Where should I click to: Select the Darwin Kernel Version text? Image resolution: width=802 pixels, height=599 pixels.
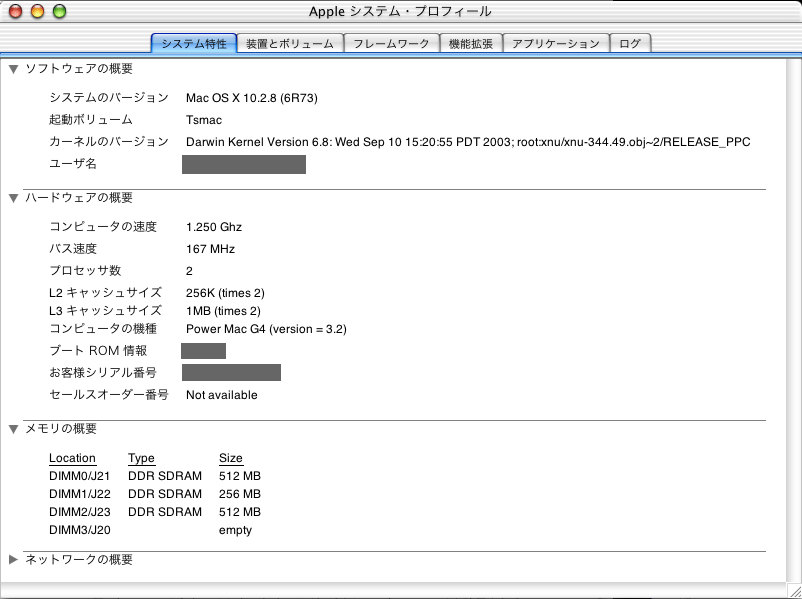[x=468, y=142]
